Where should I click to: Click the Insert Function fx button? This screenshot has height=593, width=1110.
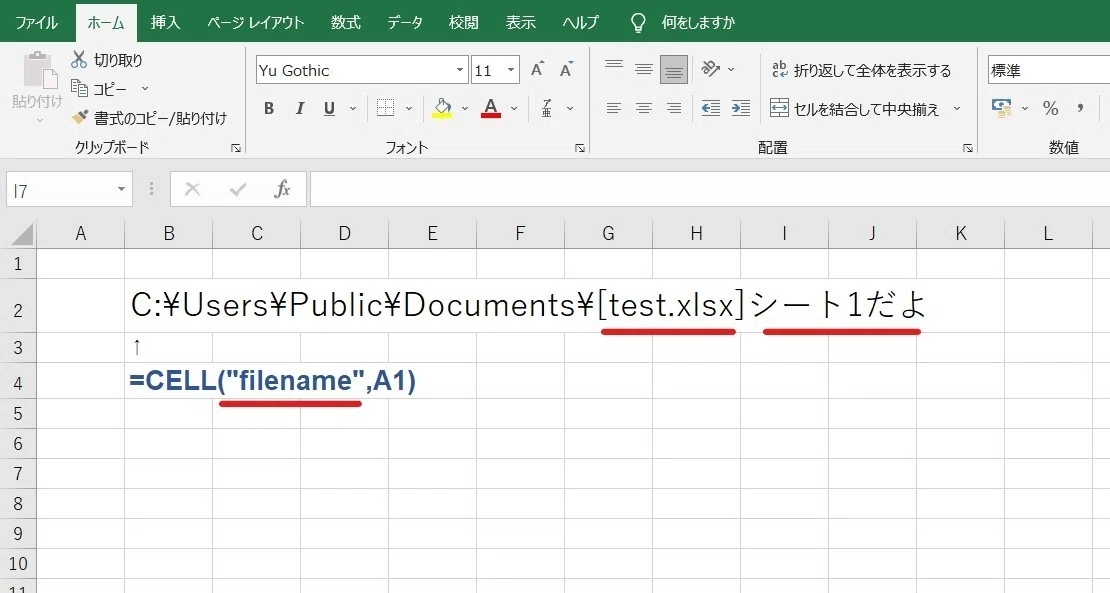[282, 190]
